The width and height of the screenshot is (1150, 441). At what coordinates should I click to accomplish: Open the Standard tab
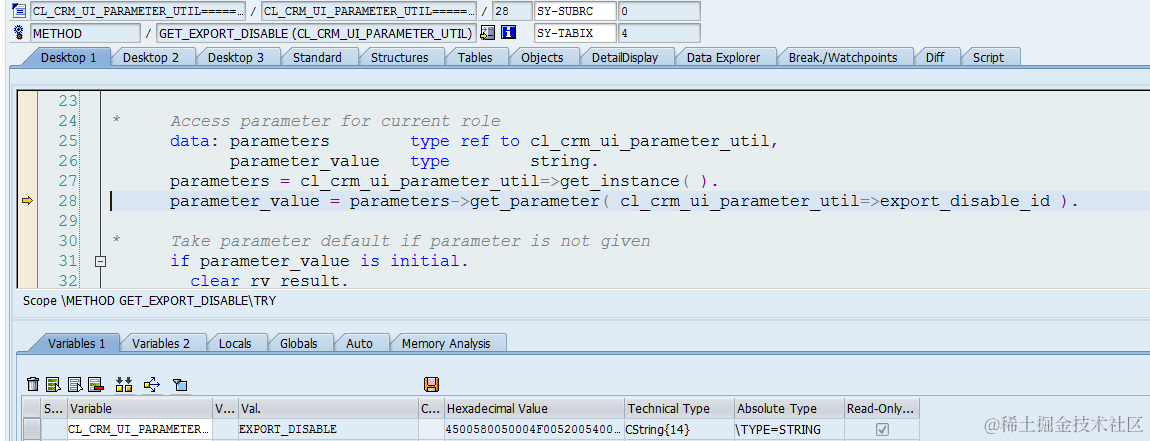317,57
